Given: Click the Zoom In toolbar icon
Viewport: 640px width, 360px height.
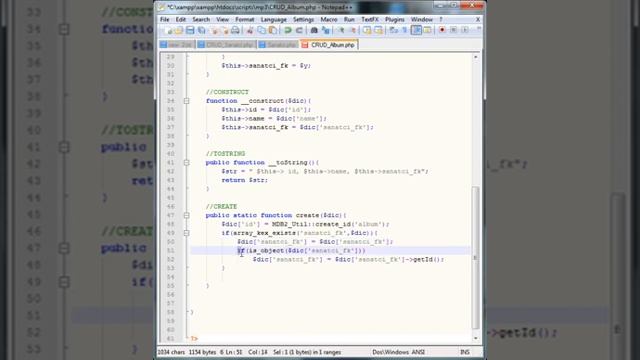Looking at the screenshot, I should pyautogui.click(x=340, y=30).
